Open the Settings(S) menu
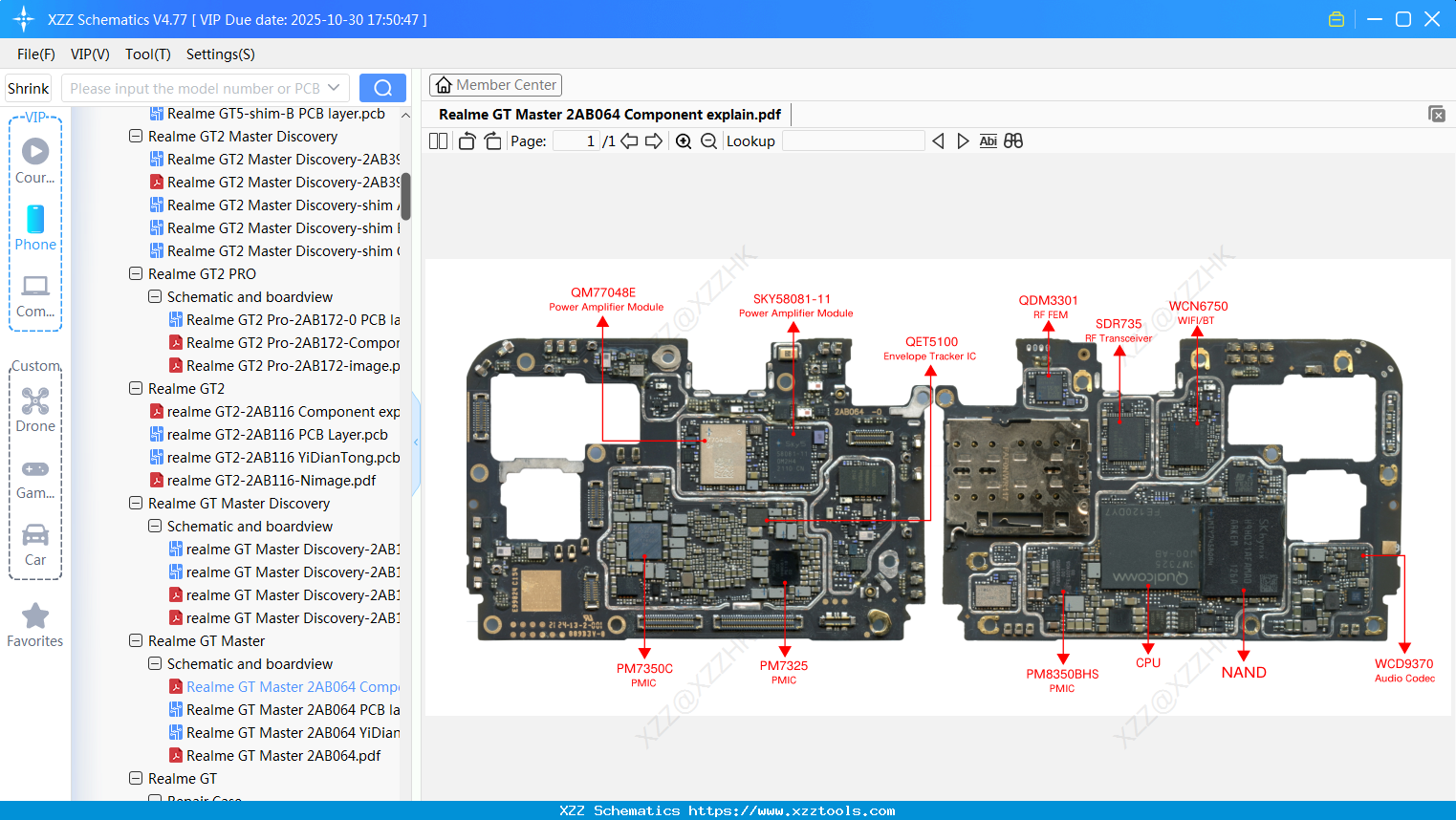This screenshot has width=1456, height=820. (x=221, y=54)
